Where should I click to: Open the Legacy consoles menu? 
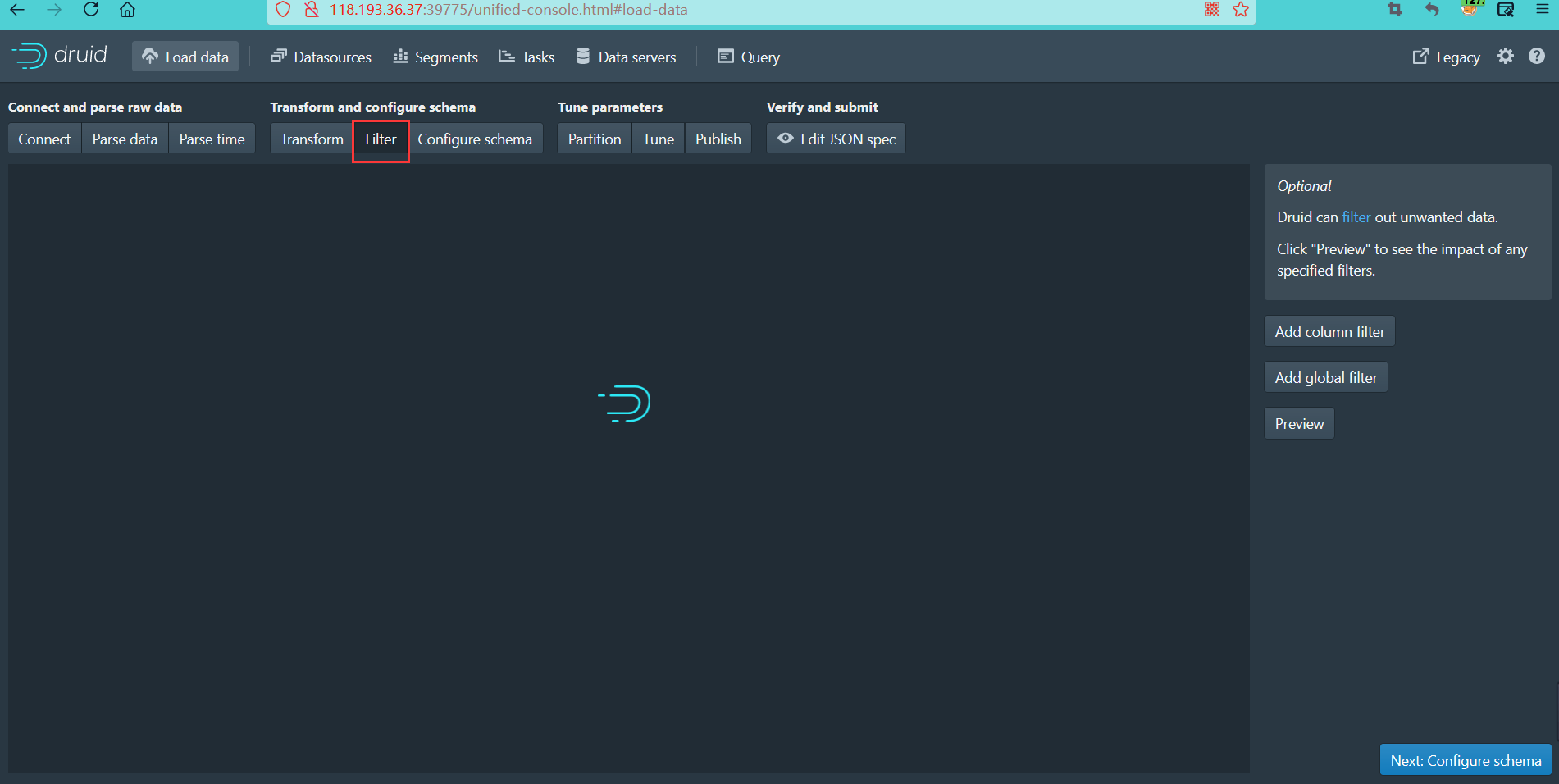pyautogui.click(x=1446, y=57)
